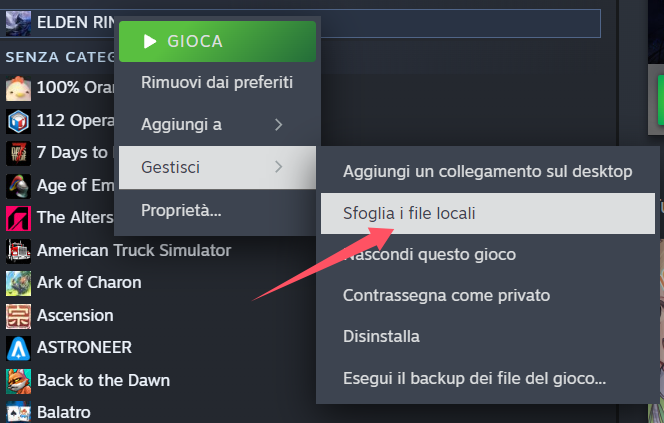Image resolution: width=664 pixels, height=423 pixels.
Task: Click the ELDEN RING game icon
Action: coord(18,23)
